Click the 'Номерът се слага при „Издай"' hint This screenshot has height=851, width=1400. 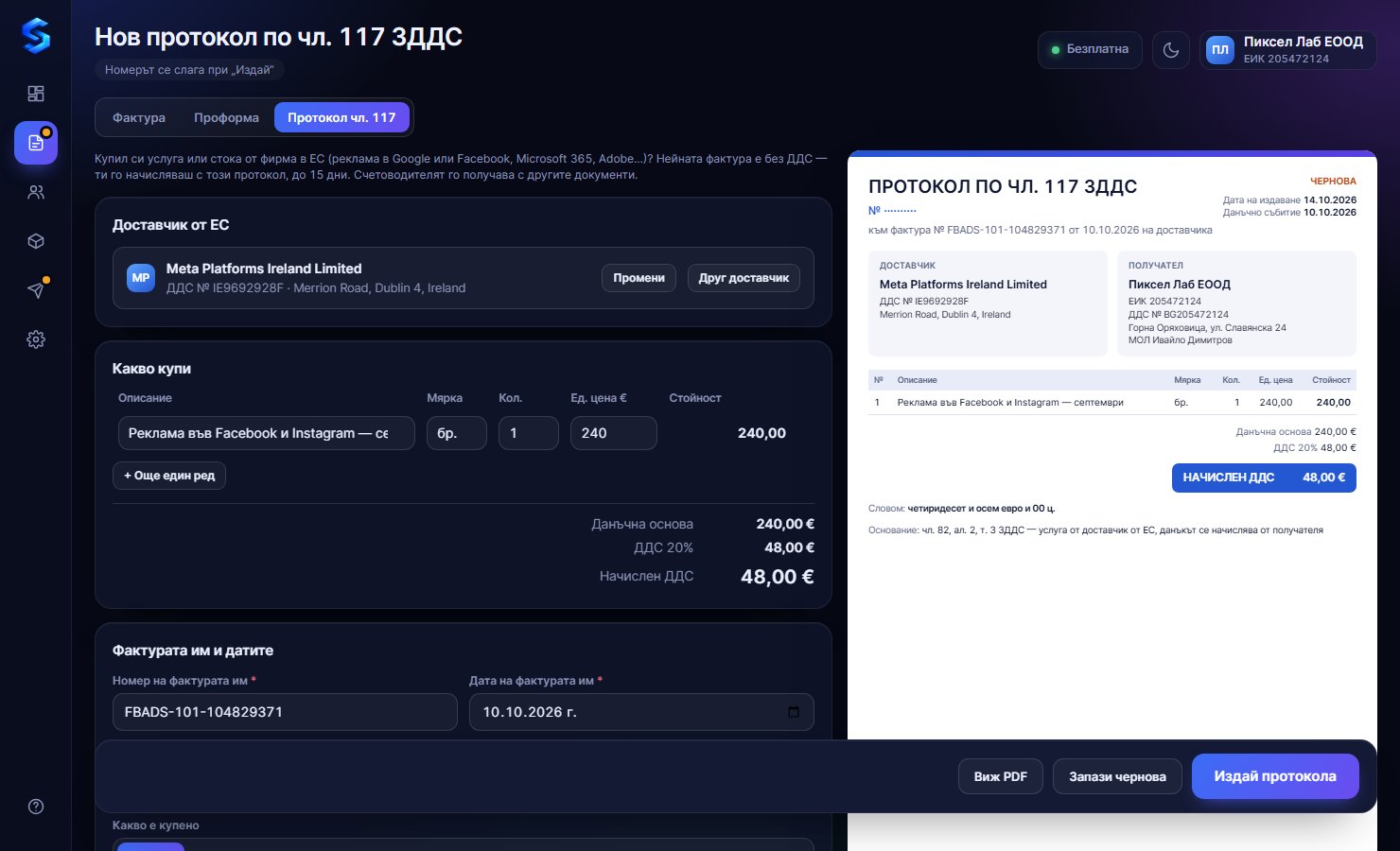(x=189, y=70)
